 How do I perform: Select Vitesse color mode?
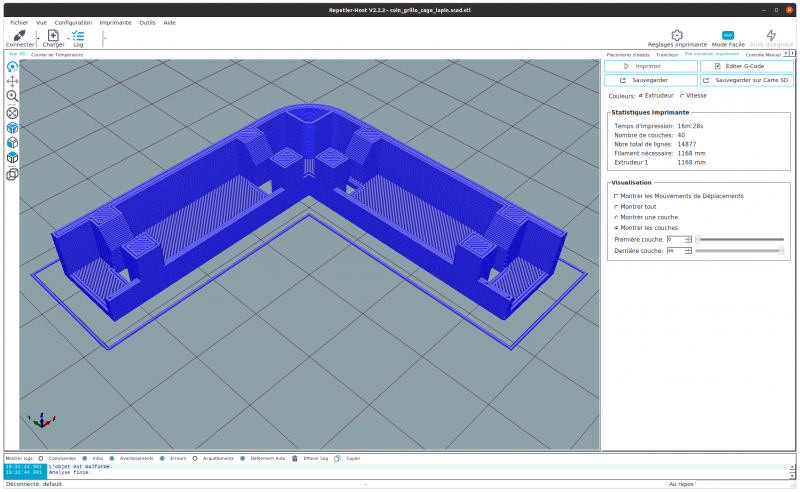pyautogui.click(x=682, y=96)
